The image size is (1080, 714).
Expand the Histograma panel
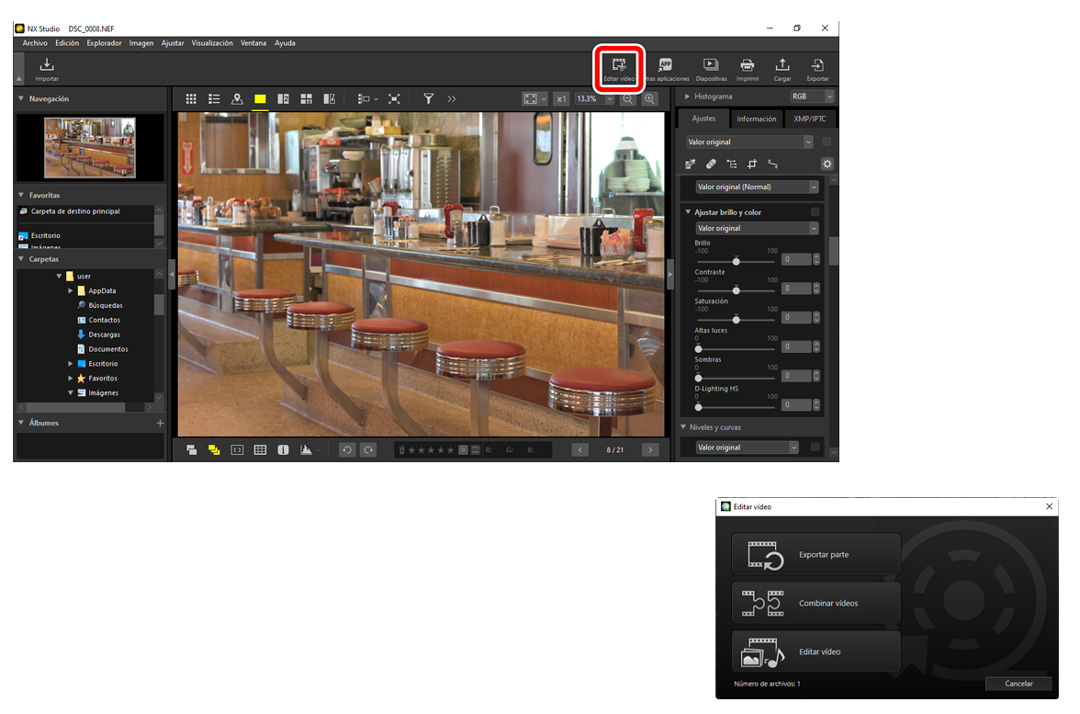pos(687,96)
